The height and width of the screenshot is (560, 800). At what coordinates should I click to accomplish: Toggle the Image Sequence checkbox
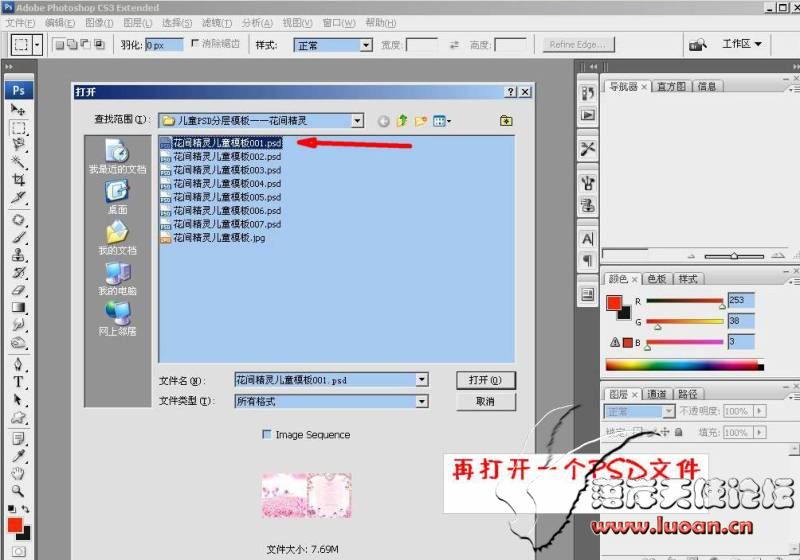click(x=266, y=434)
